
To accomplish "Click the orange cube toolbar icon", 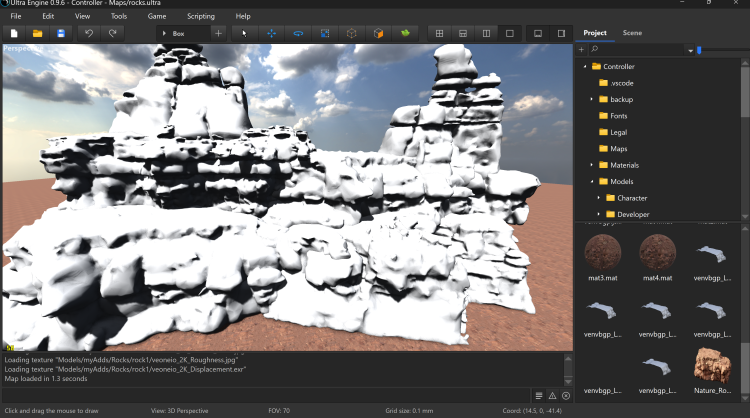I will click(x=378, y=33).
